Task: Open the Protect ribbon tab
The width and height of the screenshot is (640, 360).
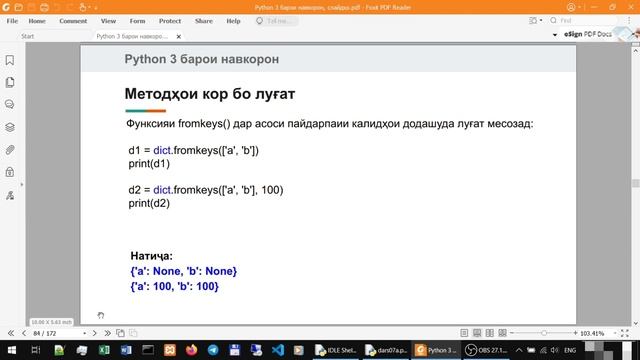Action: tap(170, 21)
